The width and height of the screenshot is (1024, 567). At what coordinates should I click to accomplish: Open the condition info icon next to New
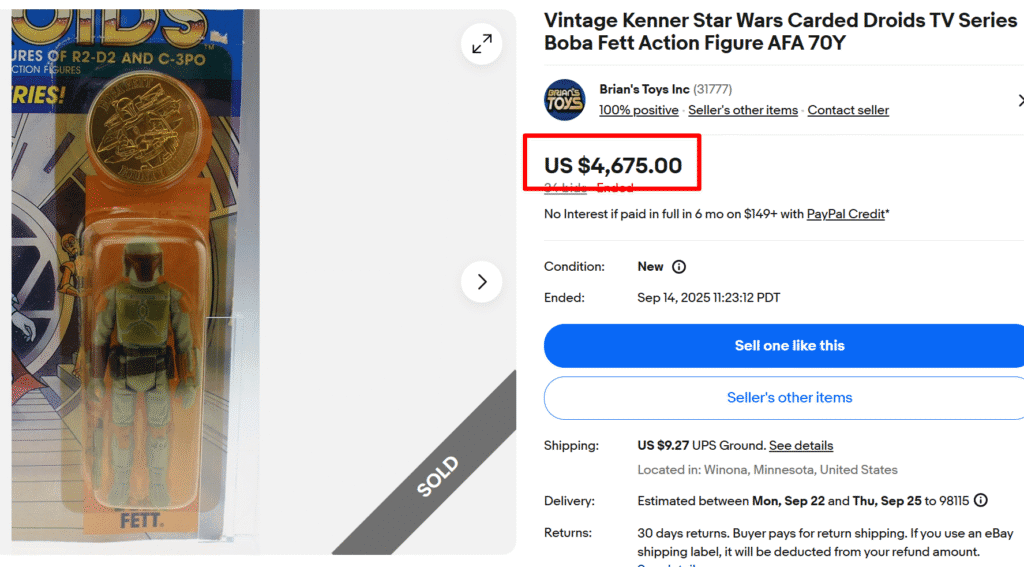pos(679,267)
